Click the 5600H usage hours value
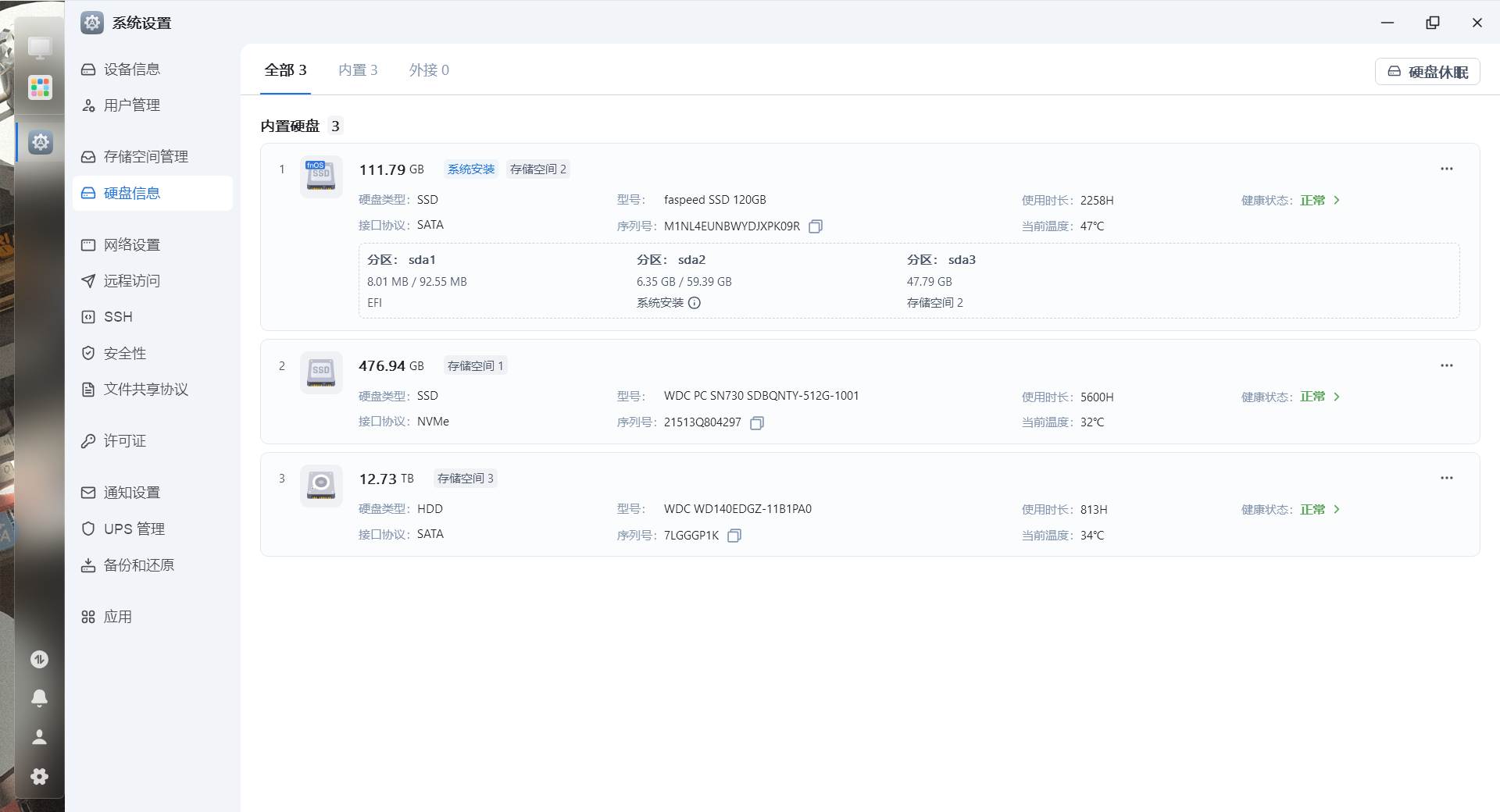1500x812 pixels. coord(1097,397)
